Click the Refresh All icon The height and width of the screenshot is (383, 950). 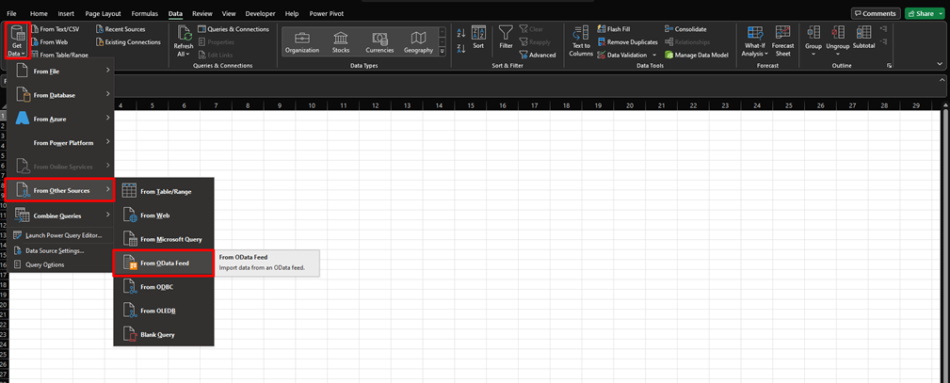click(x=184, y=35)
